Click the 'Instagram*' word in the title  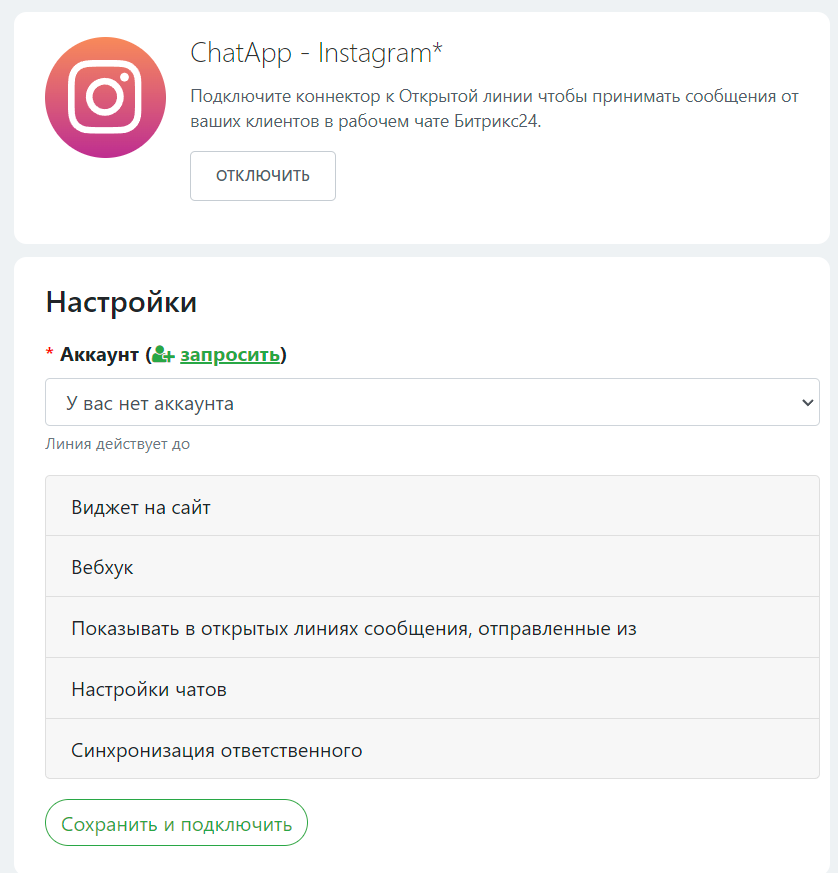380,53
